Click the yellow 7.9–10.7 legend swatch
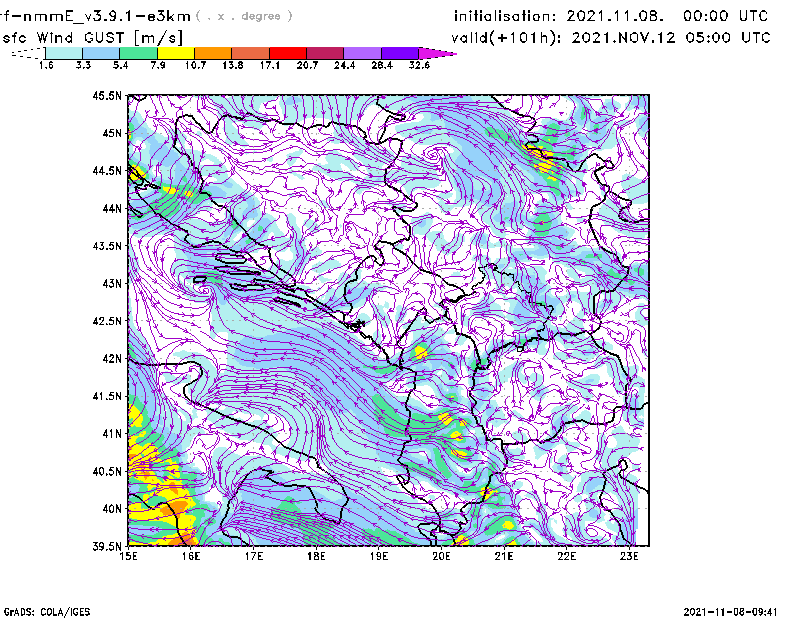The width and height of the screenshot is (800, 618). pos(176,53)
